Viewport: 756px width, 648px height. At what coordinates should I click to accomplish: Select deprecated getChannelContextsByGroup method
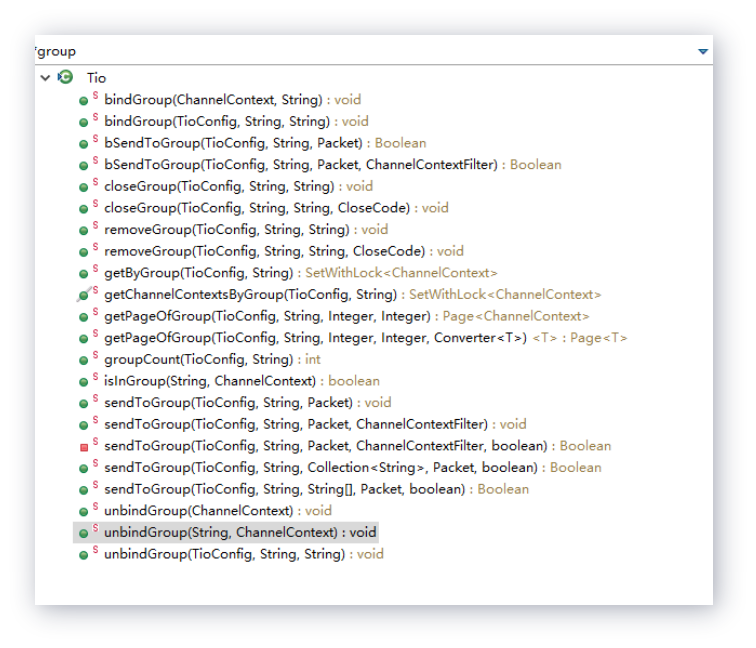[352, 295]
